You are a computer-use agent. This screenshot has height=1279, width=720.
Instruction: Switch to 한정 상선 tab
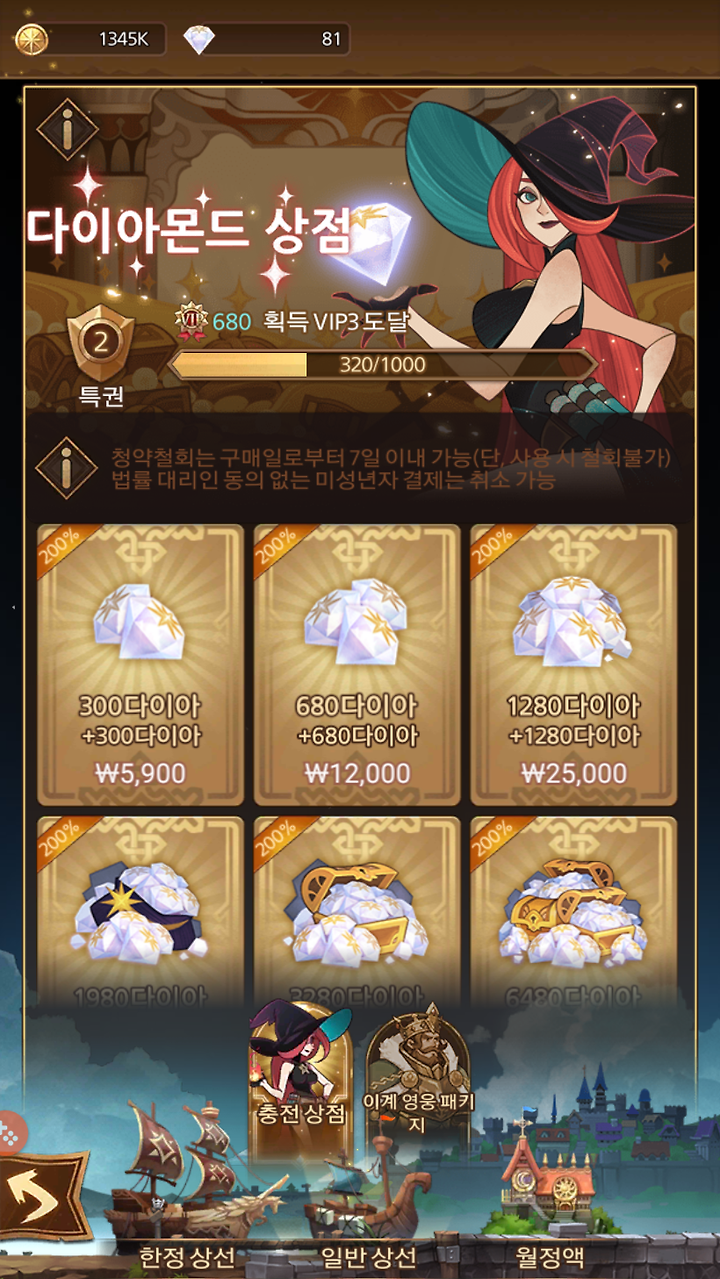pyautogui.click(x=187, y=1256)
